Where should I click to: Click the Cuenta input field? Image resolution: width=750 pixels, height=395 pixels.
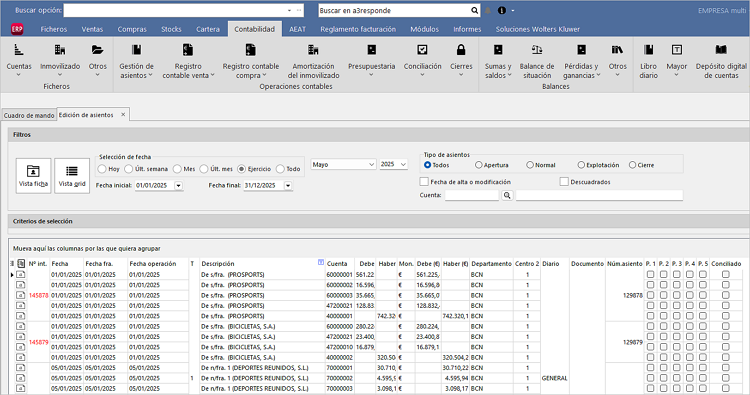pyautogui.click(x=472, y=195)
